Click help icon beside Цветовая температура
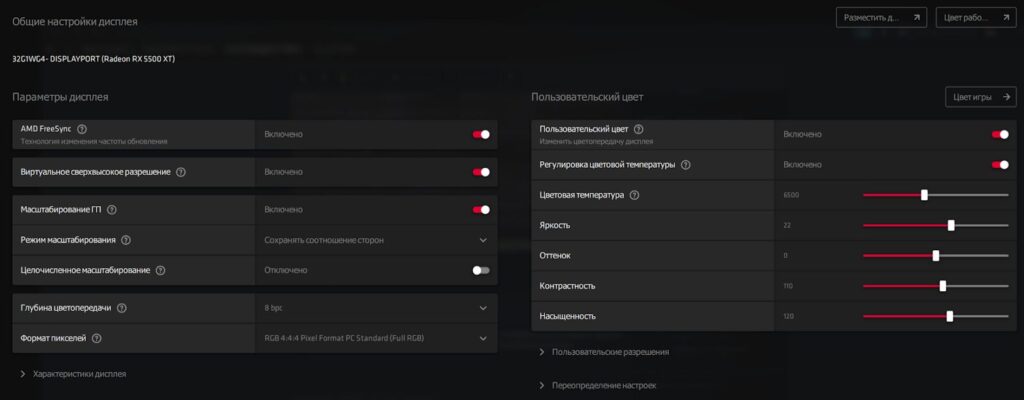Screen dimensions: 1024x400 point(634,195)
